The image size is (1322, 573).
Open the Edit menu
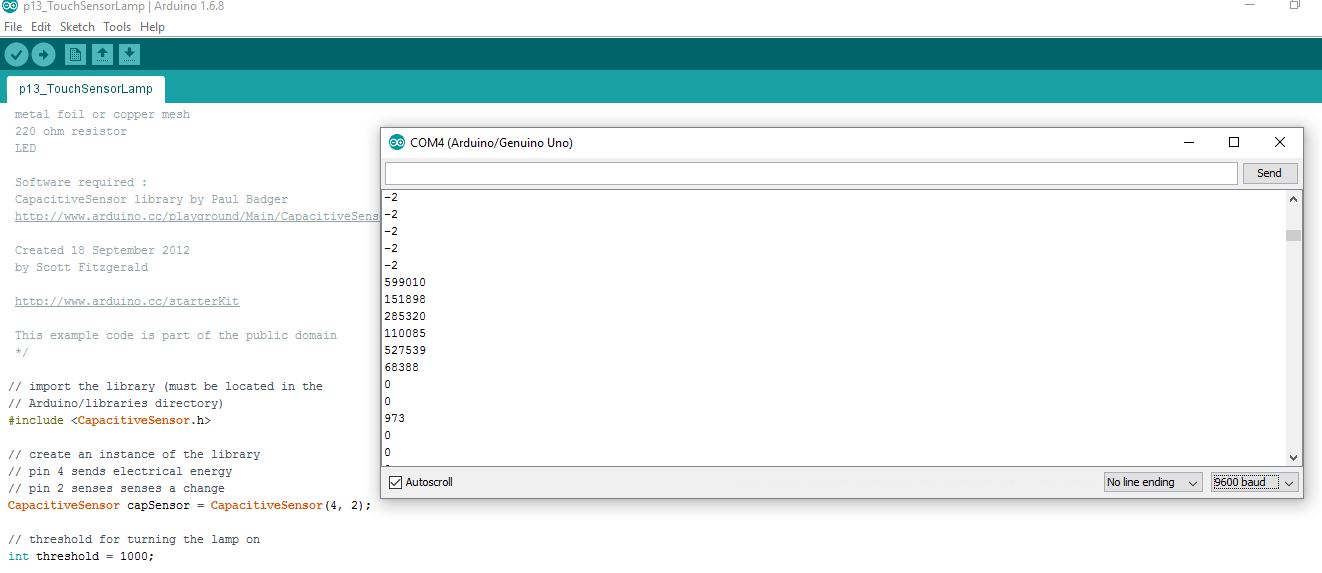coord(41,27)
